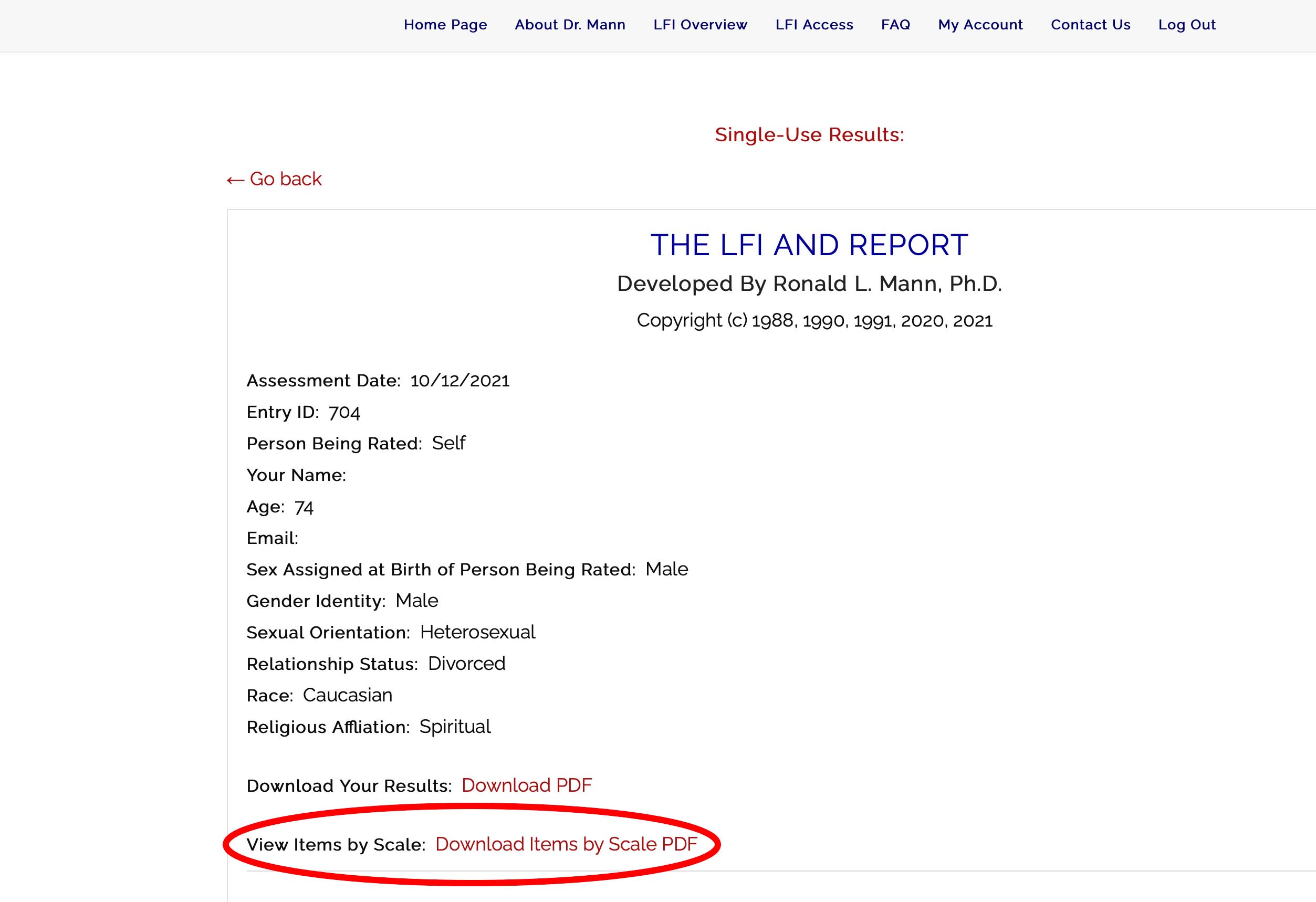The image size is (1316, 902).
Task: Click the Person Being Rated: Self line
Action: point(356,443)
